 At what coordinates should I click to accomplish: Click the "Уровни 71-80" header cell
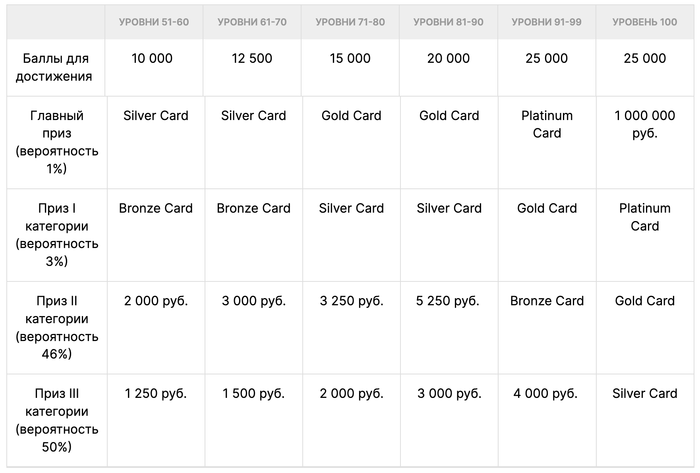[x=350, y=21]
